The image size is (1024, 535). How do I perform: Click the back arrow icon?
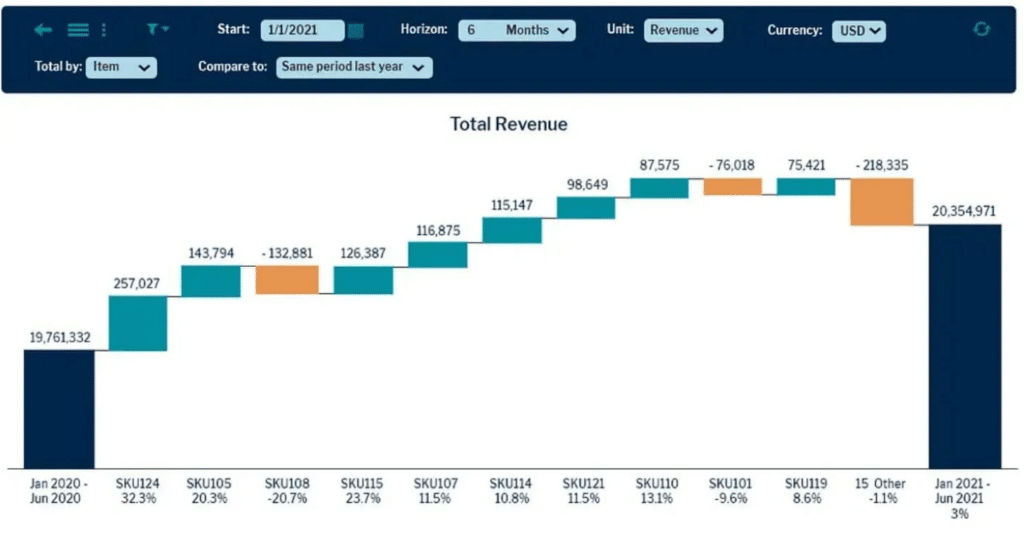43,29
